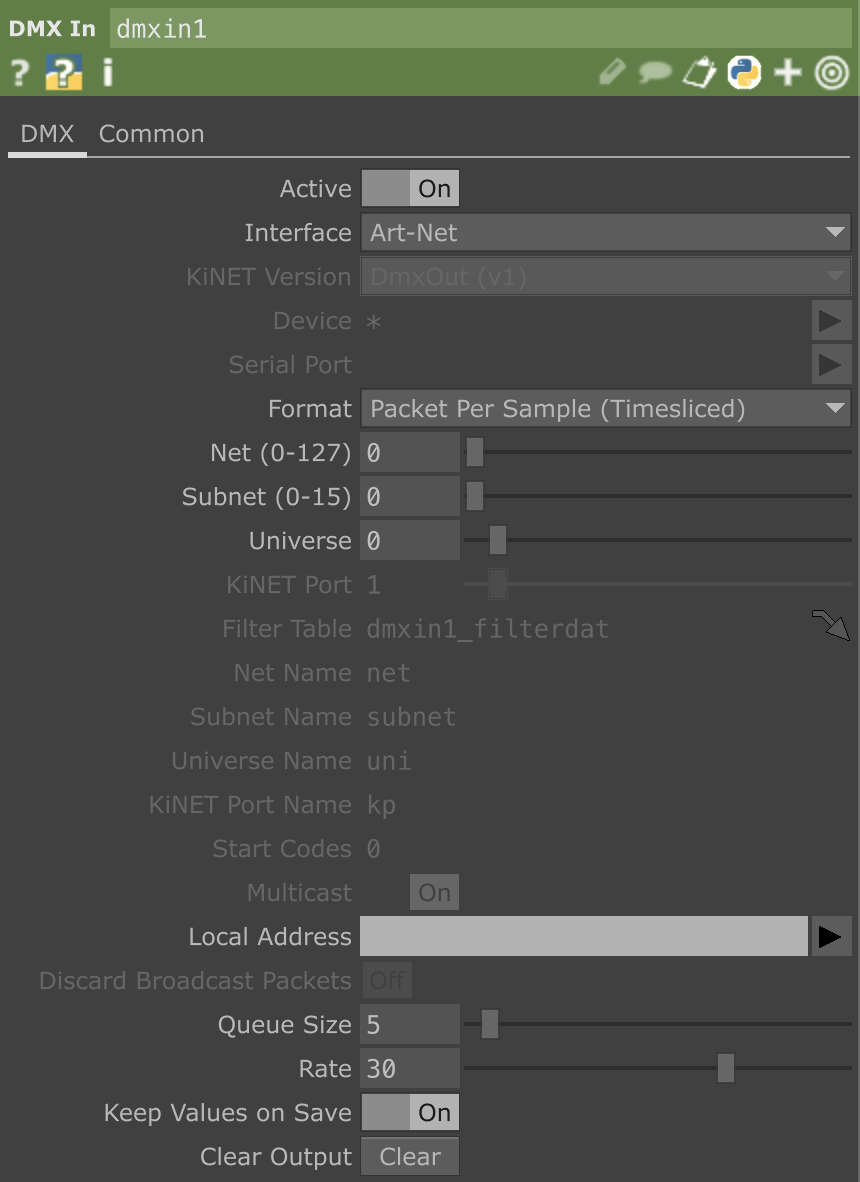Open the comment bubble icon
860x1182 pixels.
[655, 73]
